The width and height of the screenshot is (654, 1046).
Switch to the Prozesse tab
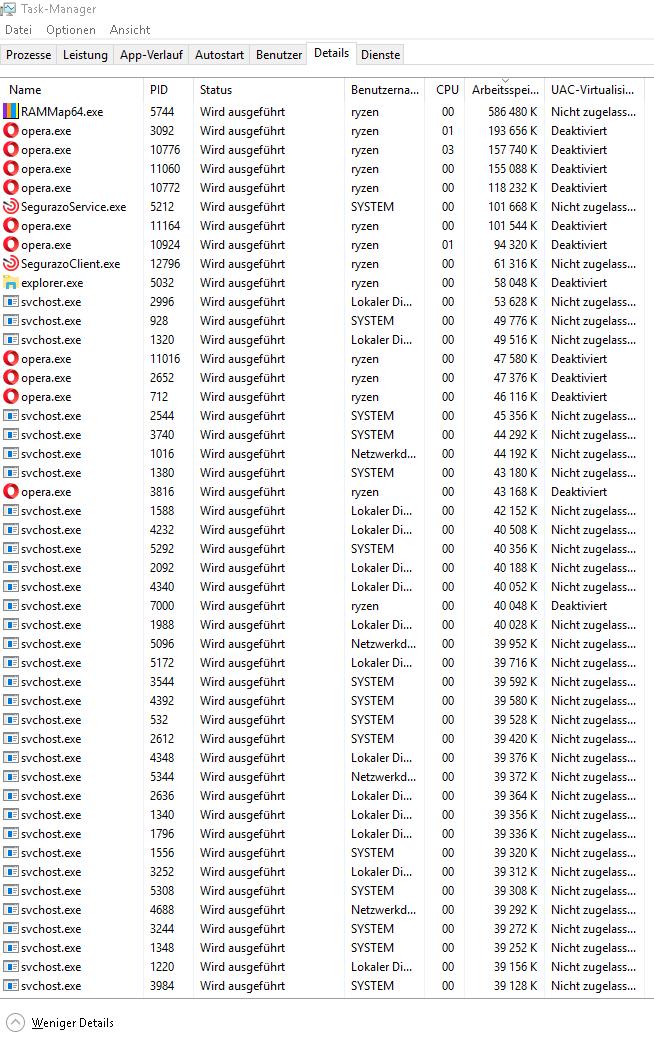[29, 55]
